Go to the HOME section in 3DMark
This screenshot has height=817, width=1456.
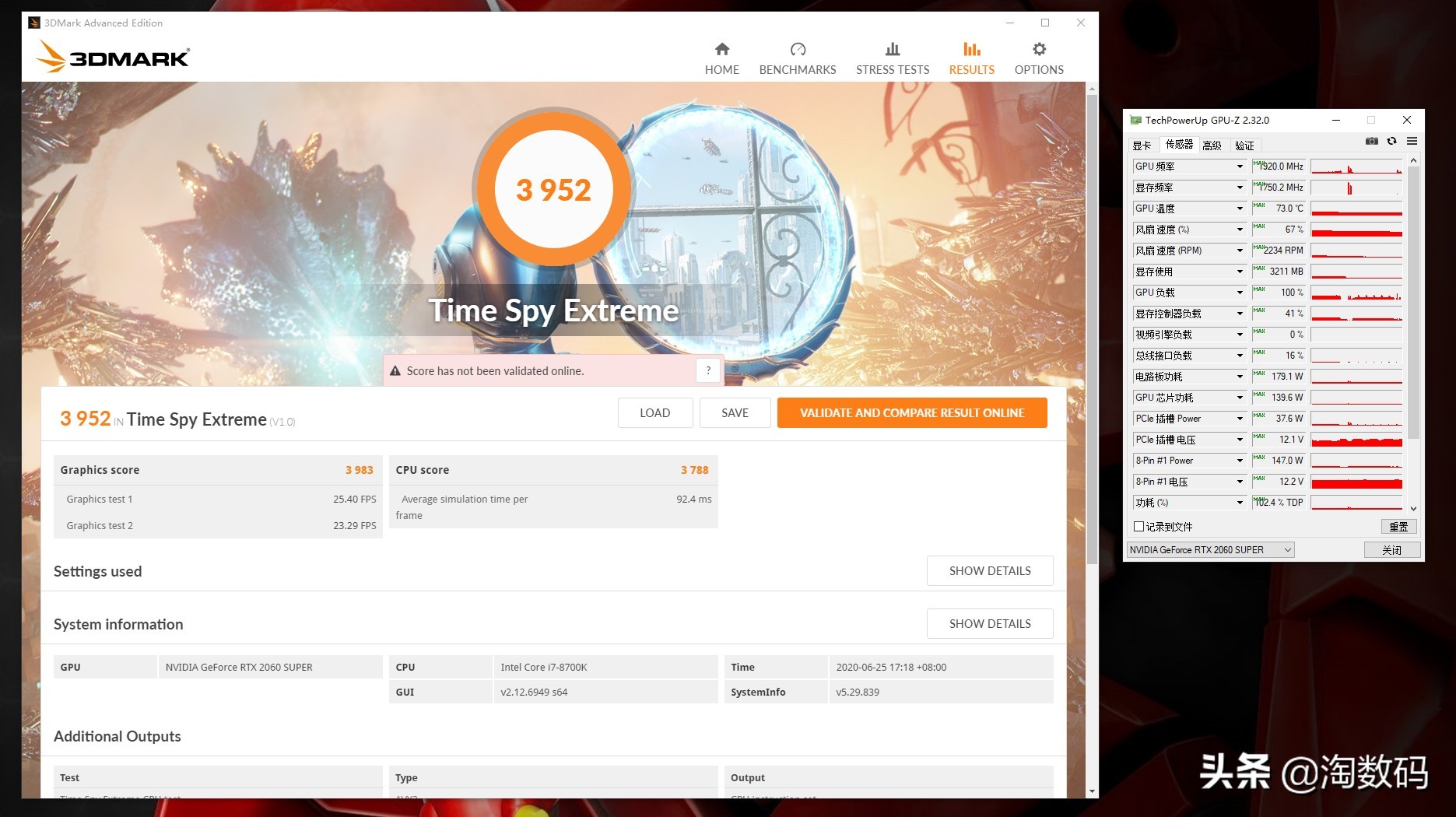tap(722, 59)
